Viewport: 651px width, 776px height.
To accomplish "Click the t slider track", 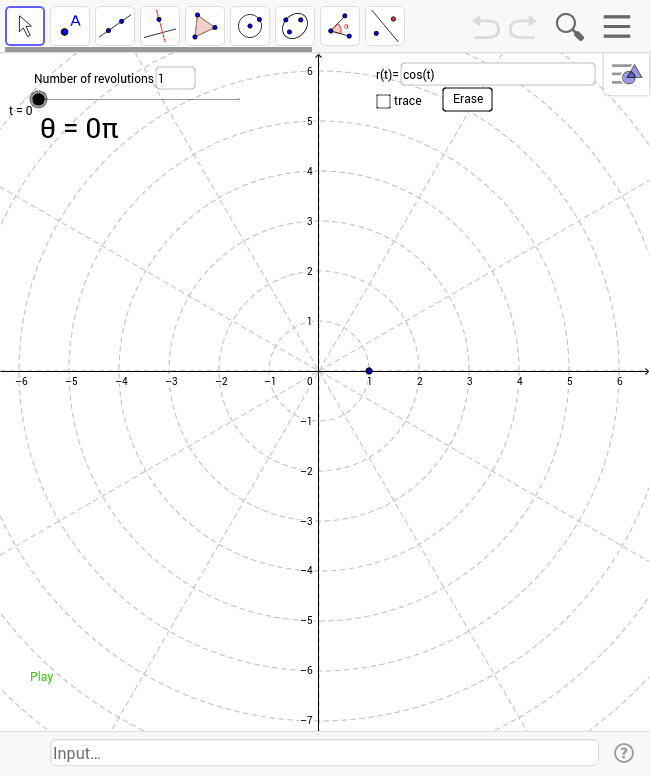I will tap(139, 99).
